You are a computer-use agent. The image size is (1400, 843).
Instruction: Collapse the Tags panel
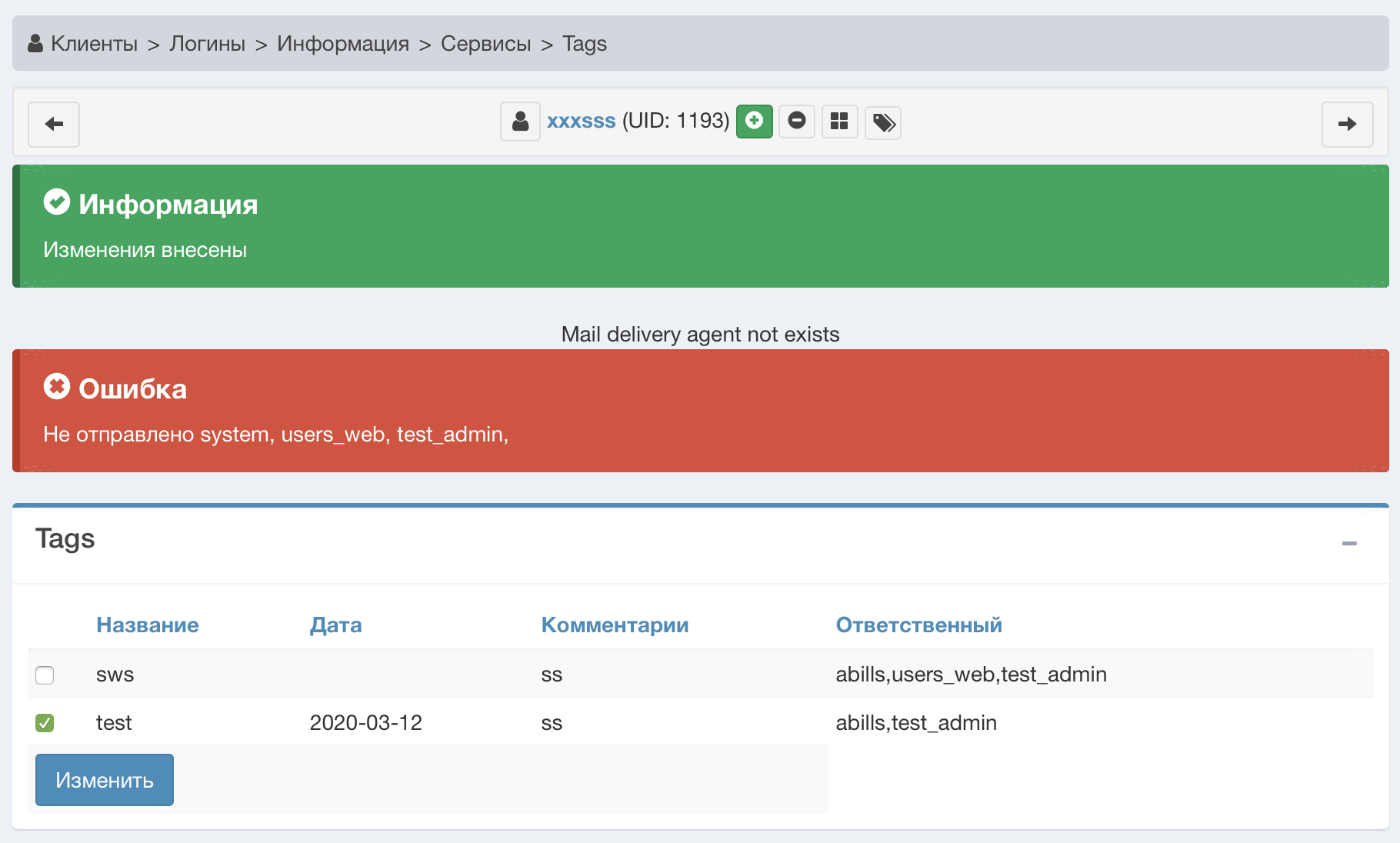[x=1349, y=544]
